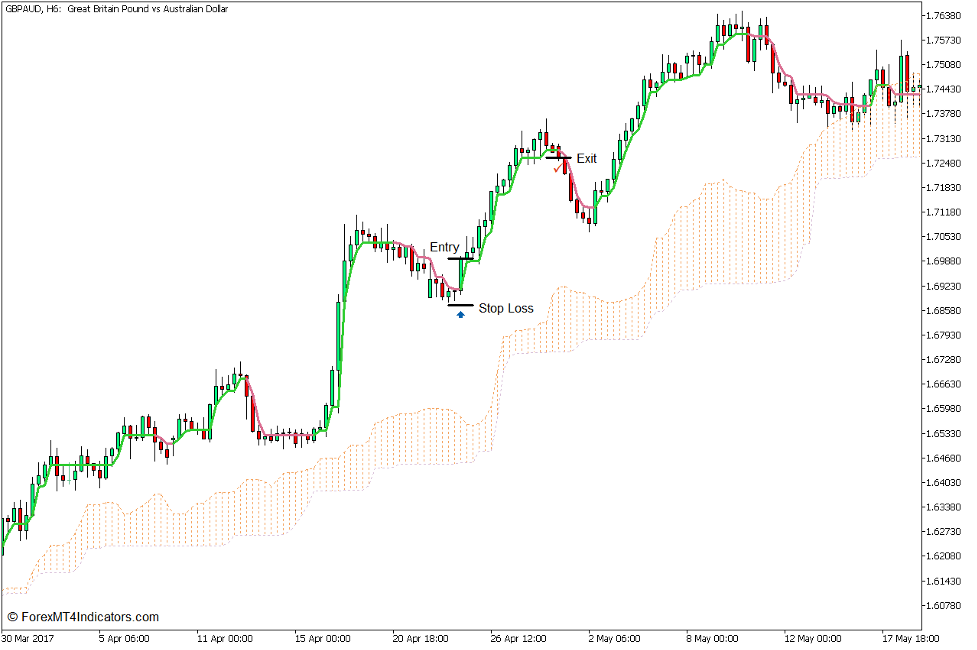
Task: Select the 1.74430 highlighted price on the axis
Action: (944, 87)
